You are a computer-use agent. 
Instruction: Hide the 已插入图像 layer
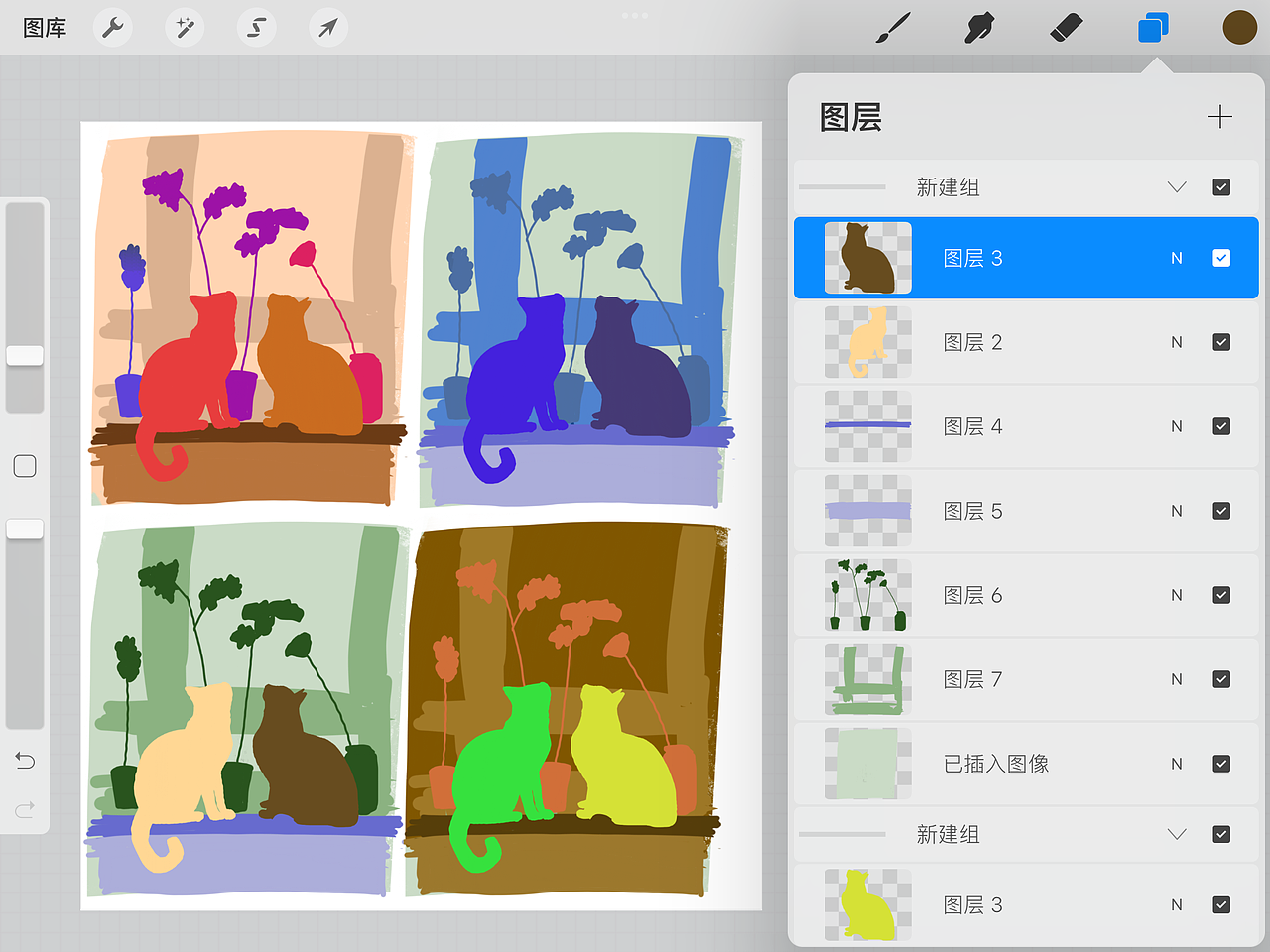(x=1221, y=764)
